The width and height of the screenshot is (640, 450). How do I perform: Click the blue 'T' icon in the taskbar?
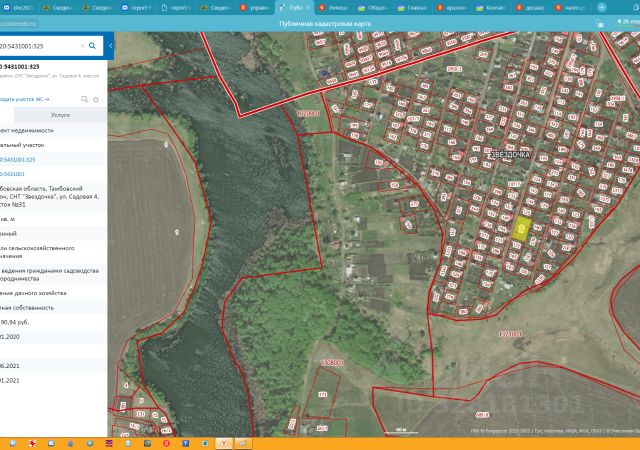tap(186, 443)
